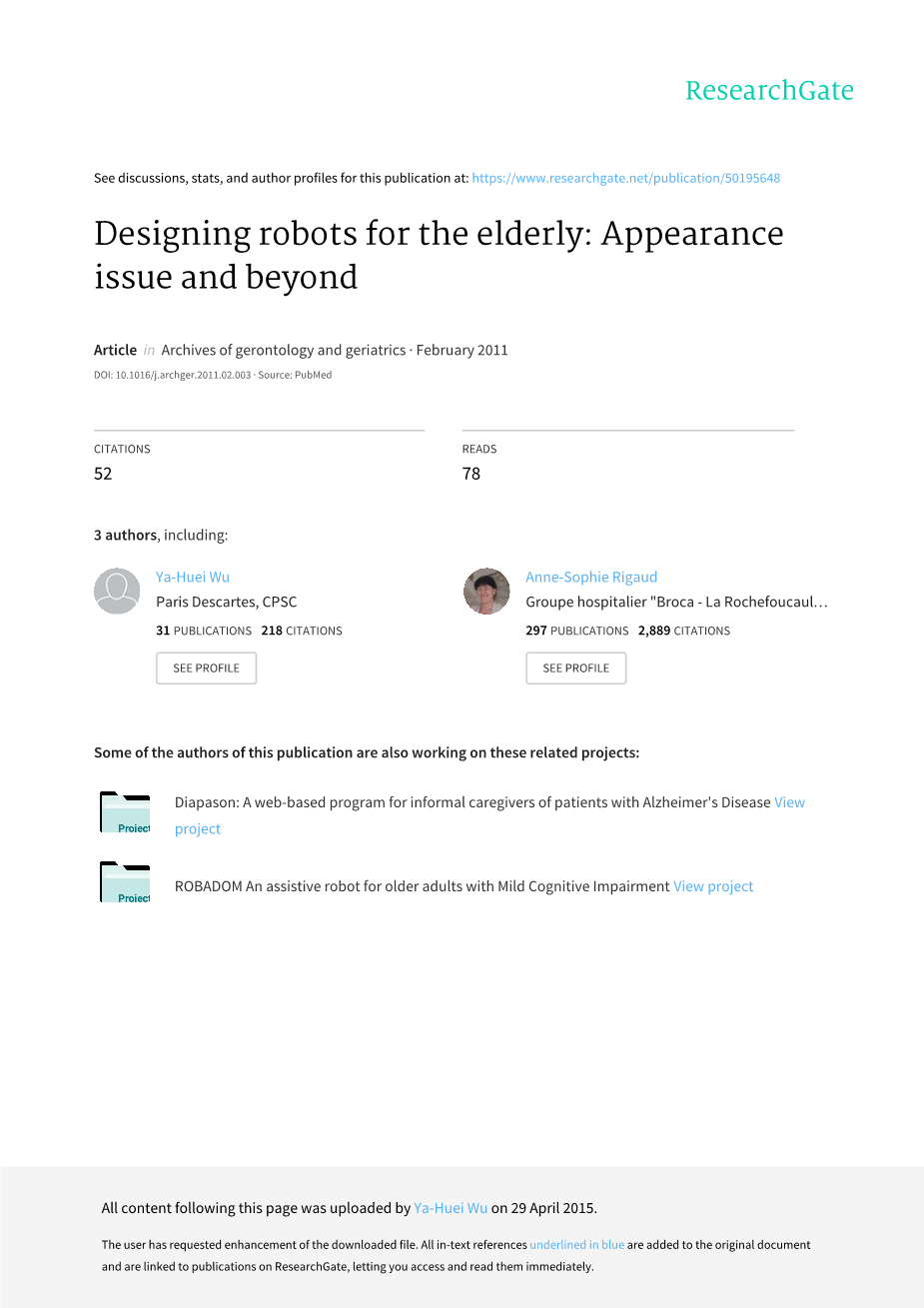
Task: Click the '3 authors' label
Action: pos(125,535)
